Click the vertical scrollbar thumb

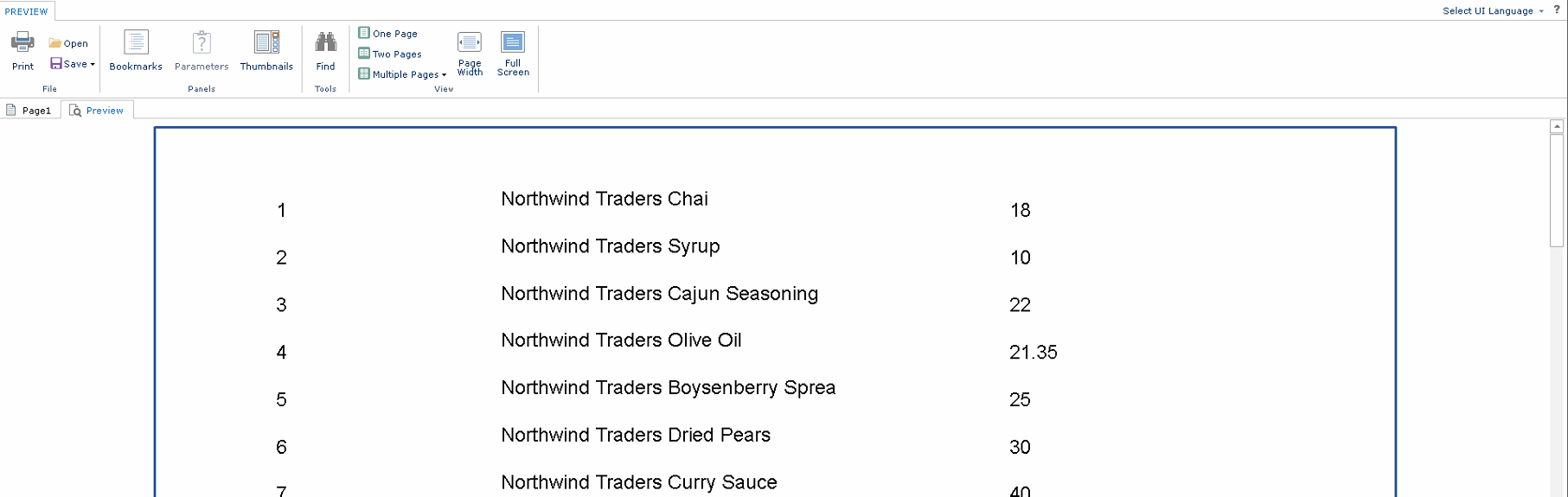click(x=1557, y=190)
